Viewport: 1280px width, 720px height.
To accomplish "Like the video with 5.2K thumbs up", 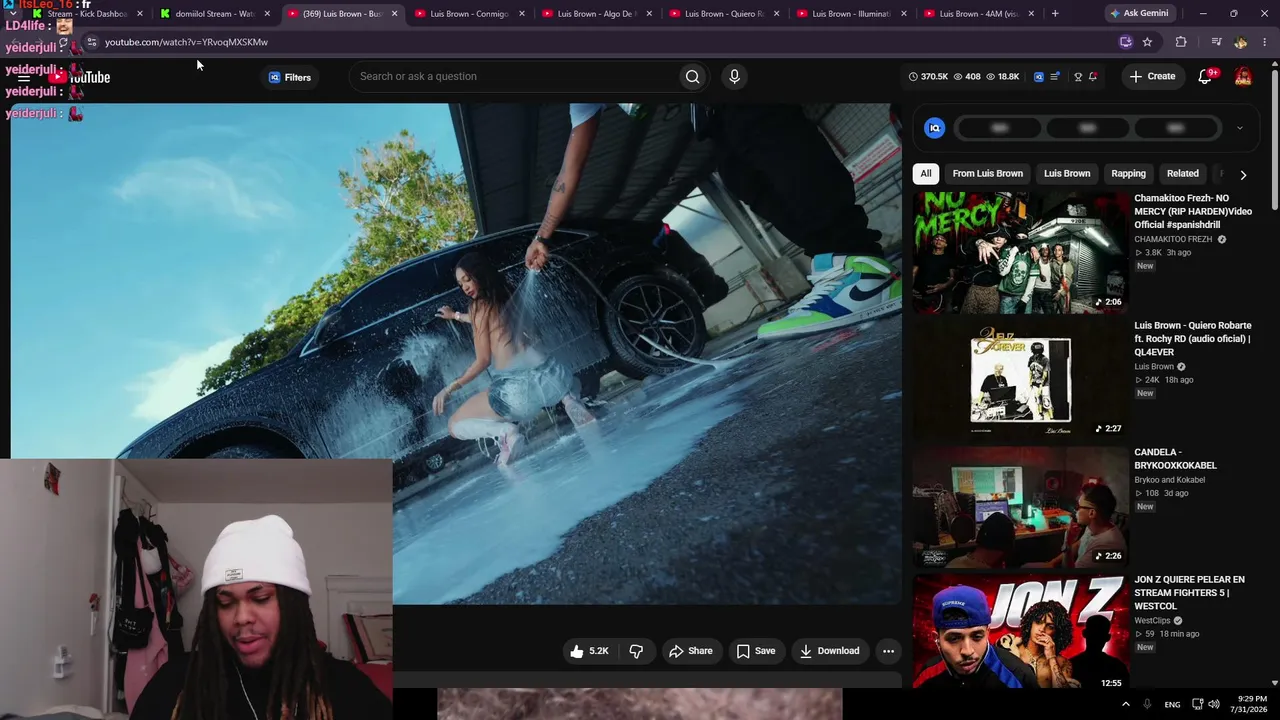I will (x=588, y=651).
